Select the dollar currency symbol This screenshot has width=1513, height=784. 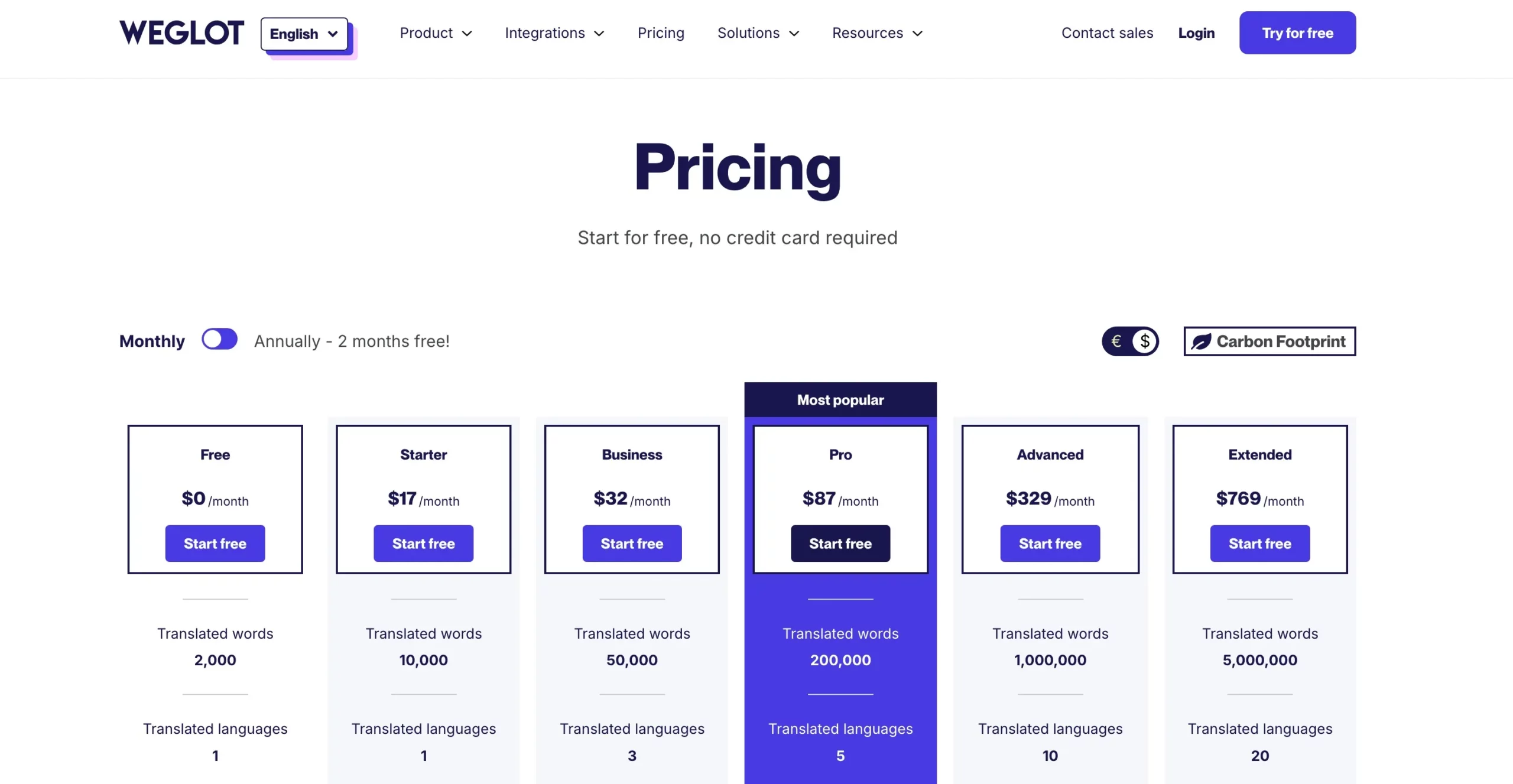pyautogui.click(x=1145, y=341)
